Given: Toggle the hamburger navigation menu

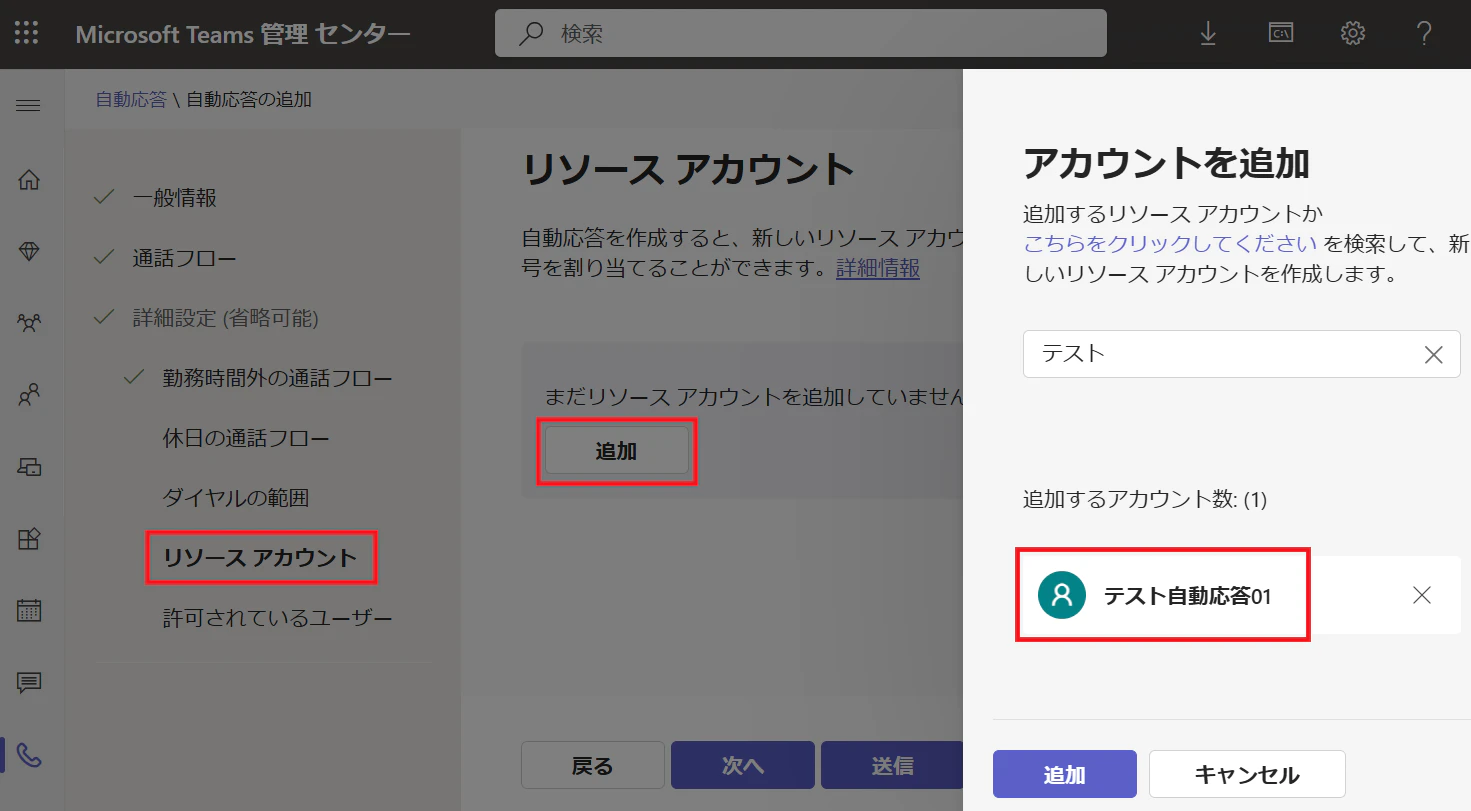Looking at the screenshot, I should pyautogui.click(x=29, y=105).
